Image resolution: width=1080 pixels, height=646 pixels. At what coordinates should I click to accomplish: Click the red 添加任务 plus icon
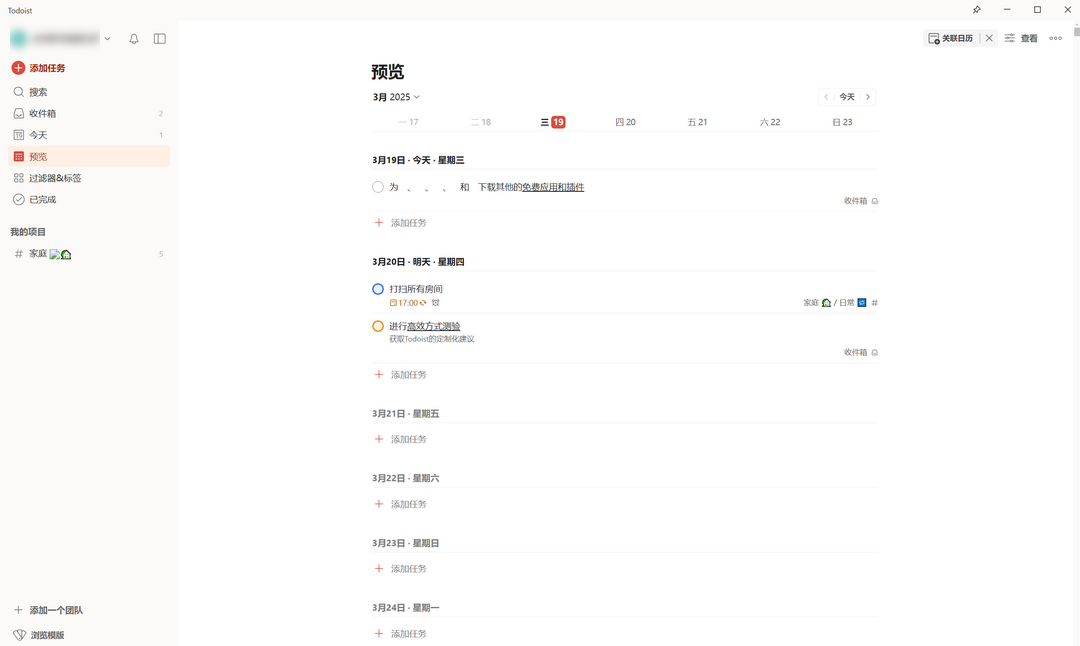click(17, 68)
